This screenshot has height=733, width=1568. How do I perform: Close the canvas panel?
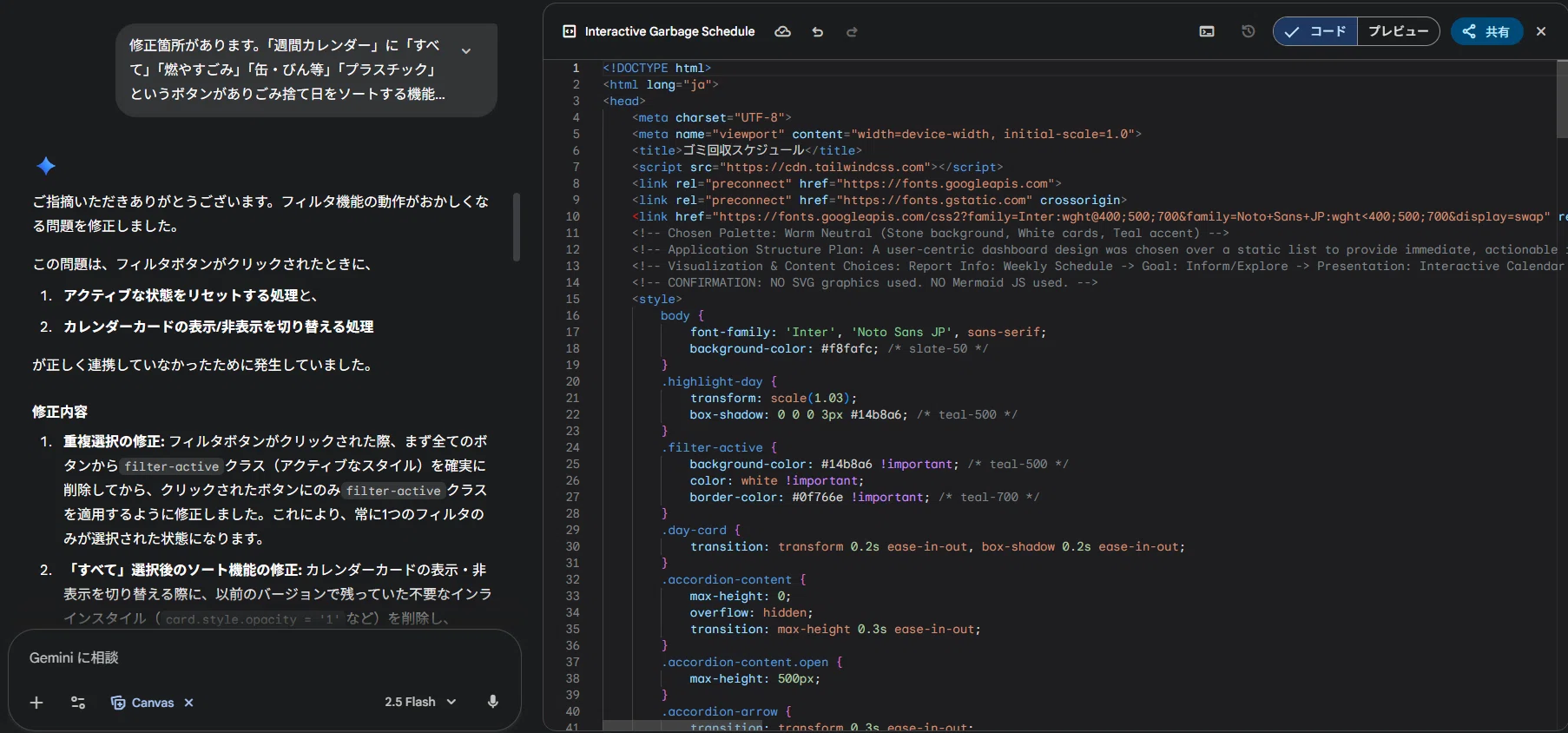pos(1541,31)
